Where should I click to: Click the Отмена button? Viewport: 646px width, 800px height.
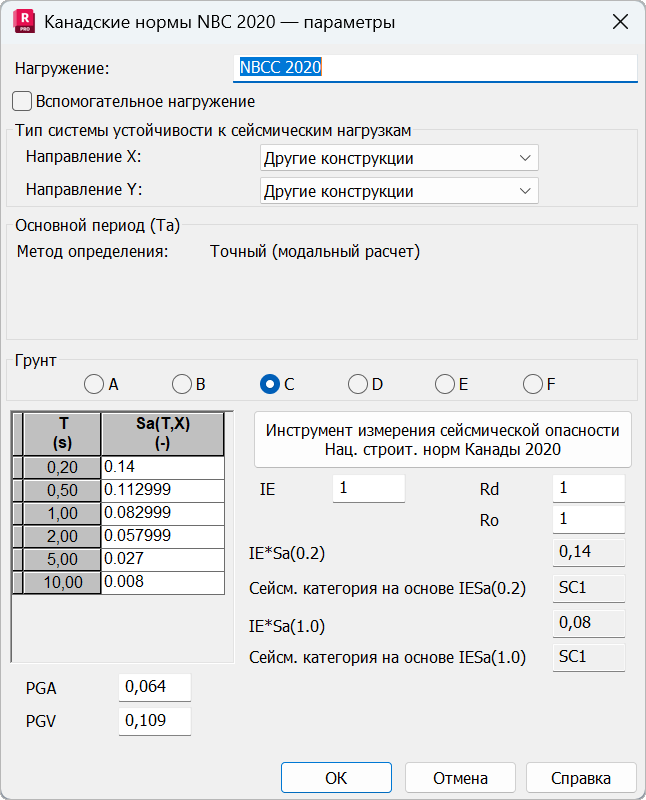(x=460, y=778)
